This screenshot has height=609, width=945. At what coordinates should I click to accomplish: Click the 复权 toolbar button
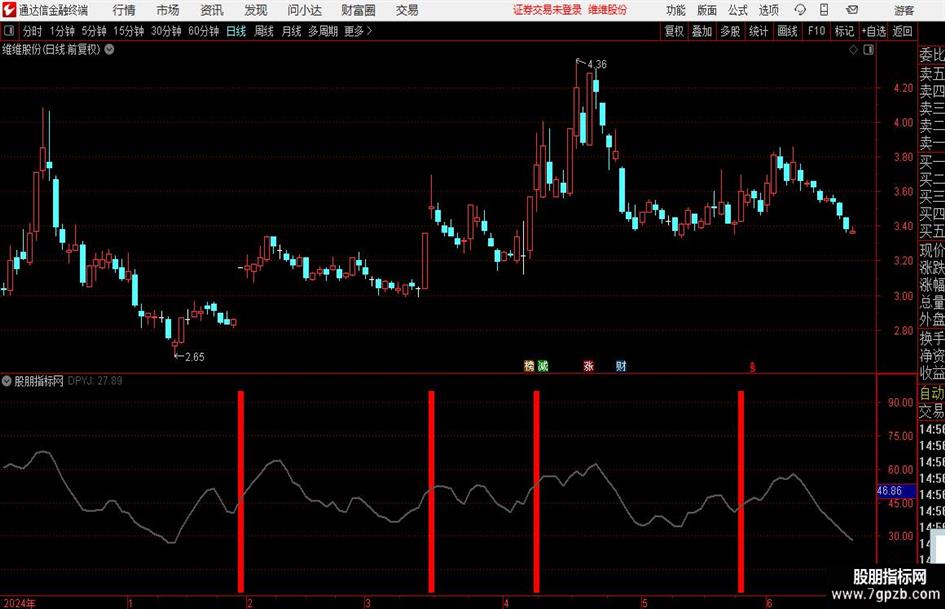(674, 31)
